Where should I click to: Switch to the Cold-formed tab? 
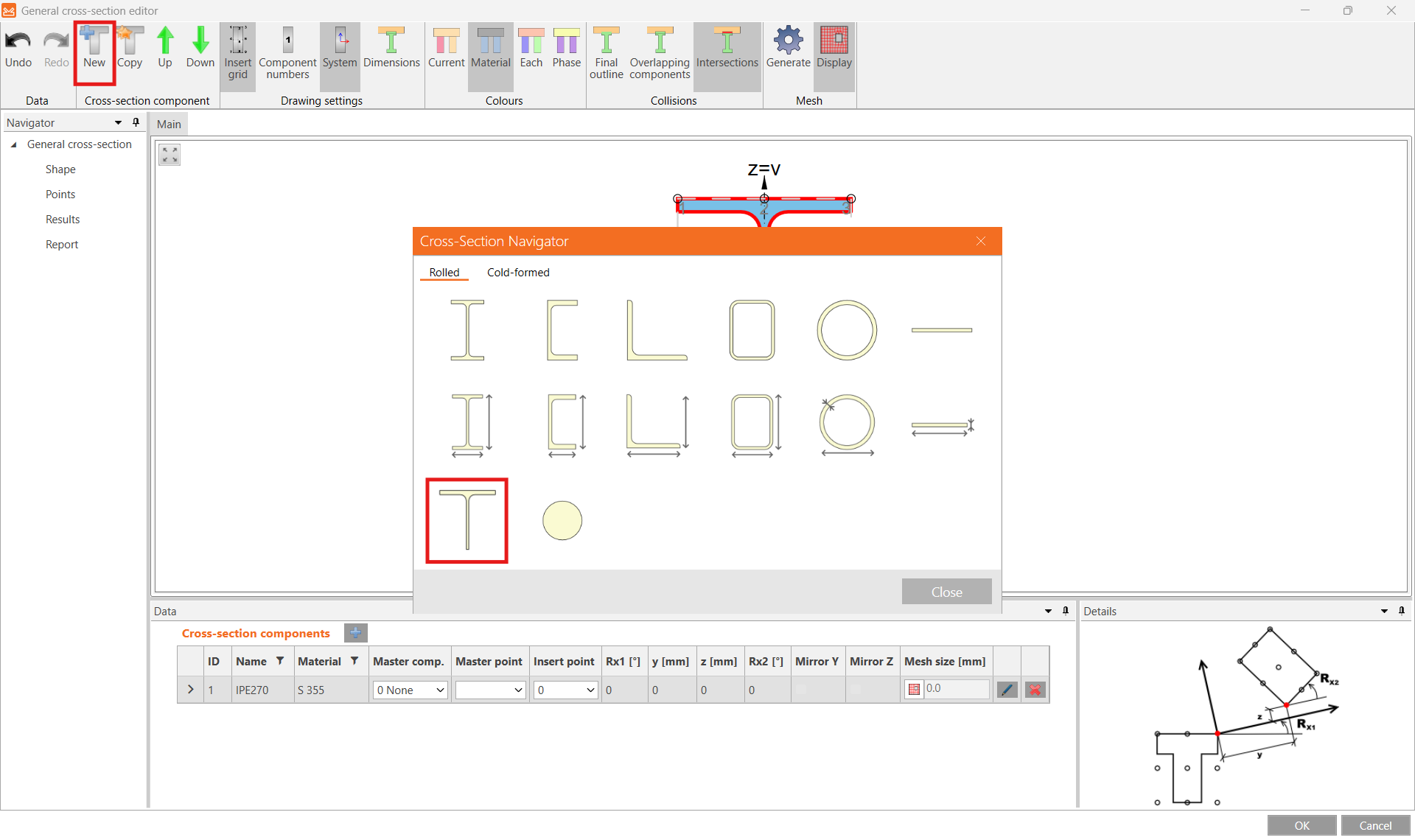point(518,273)
